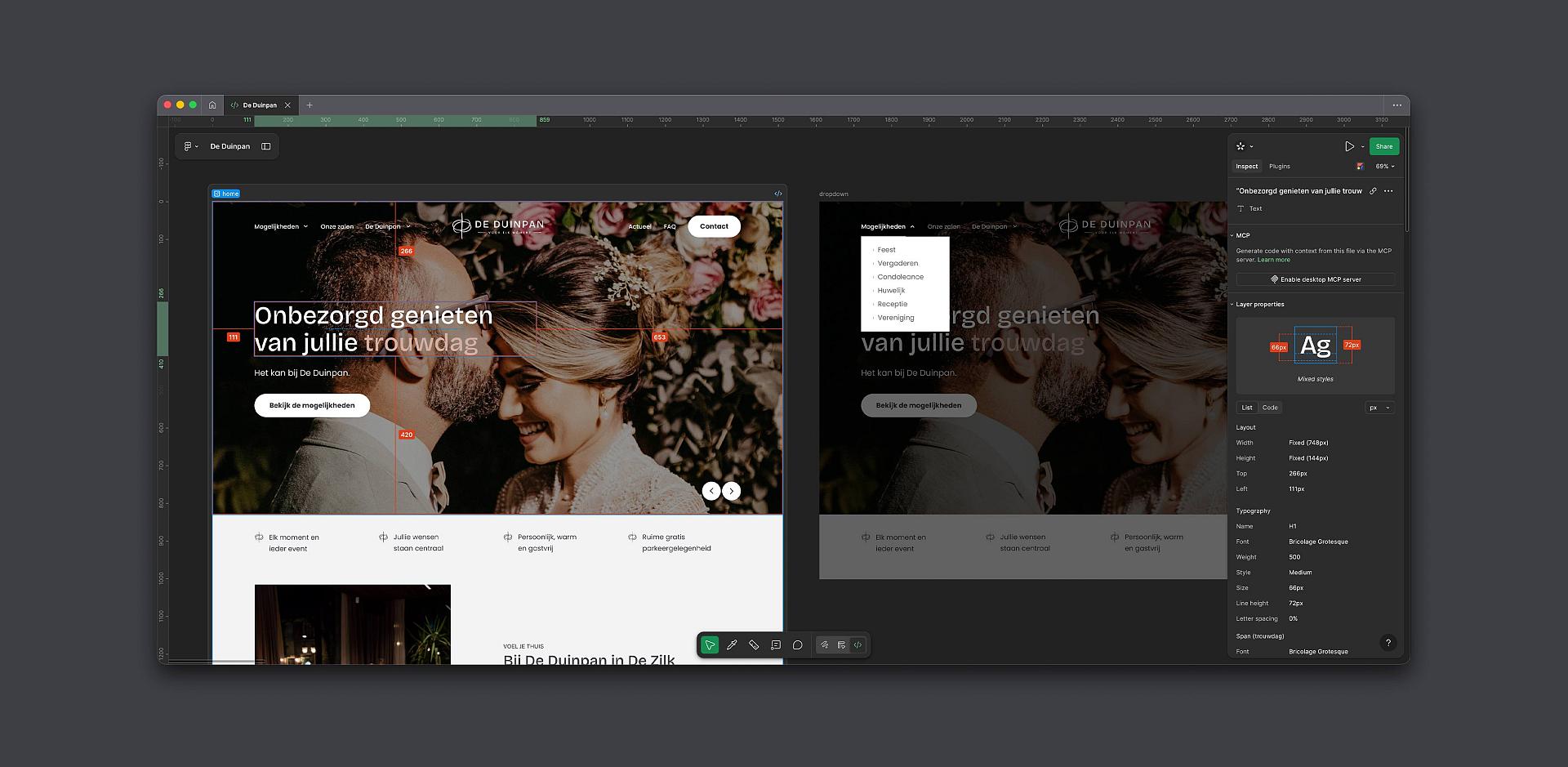
Task: Click the Present play button
Action: click(1349, 147)
